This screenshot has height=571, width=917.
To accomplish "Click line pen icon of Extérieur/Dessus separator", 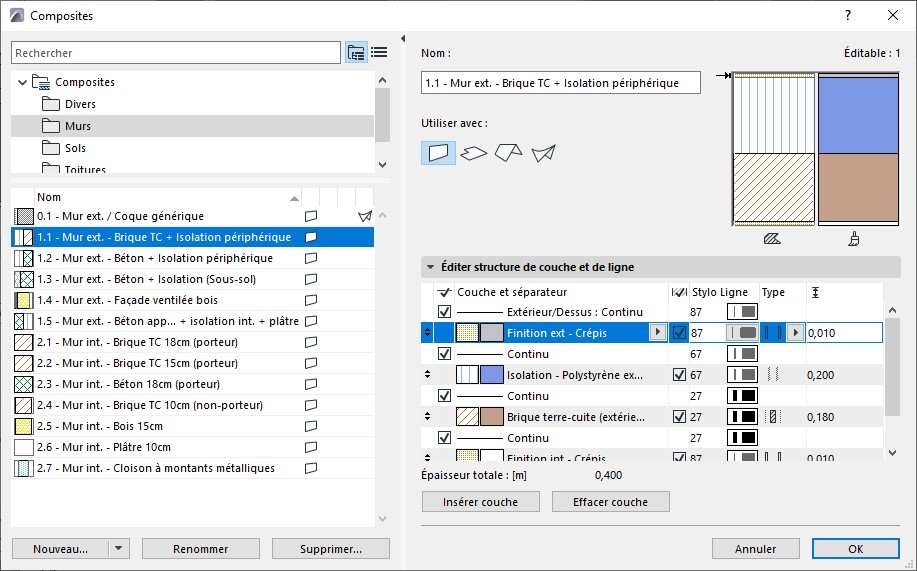I will 742,312.
